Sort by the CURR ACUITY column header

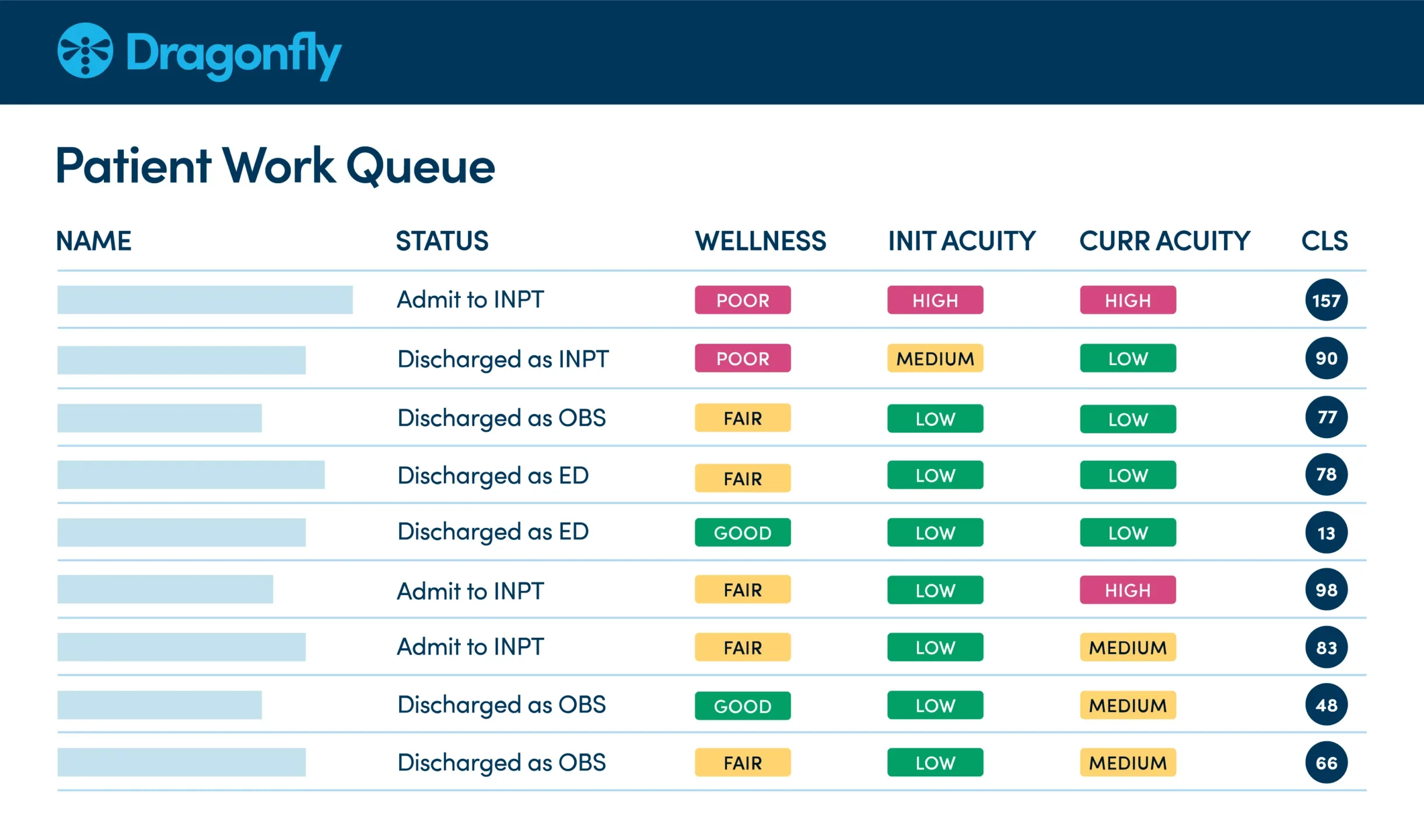coord(1165,241)
